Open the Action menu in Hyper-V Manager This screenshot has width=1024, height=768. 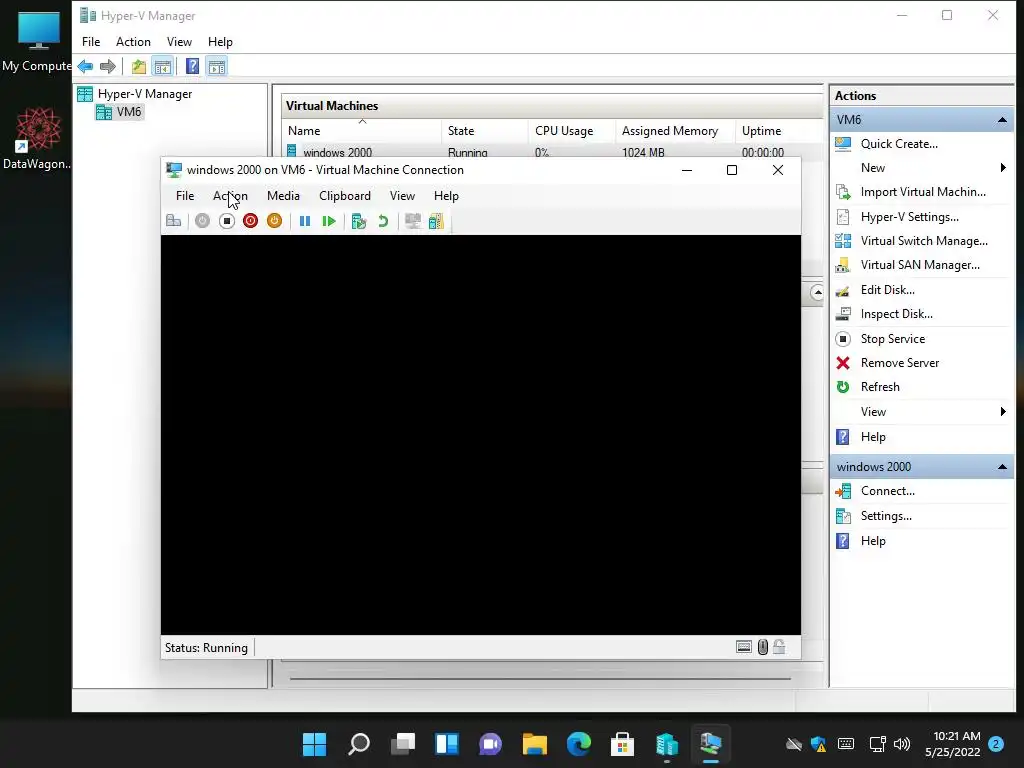[x=133, y=42]
